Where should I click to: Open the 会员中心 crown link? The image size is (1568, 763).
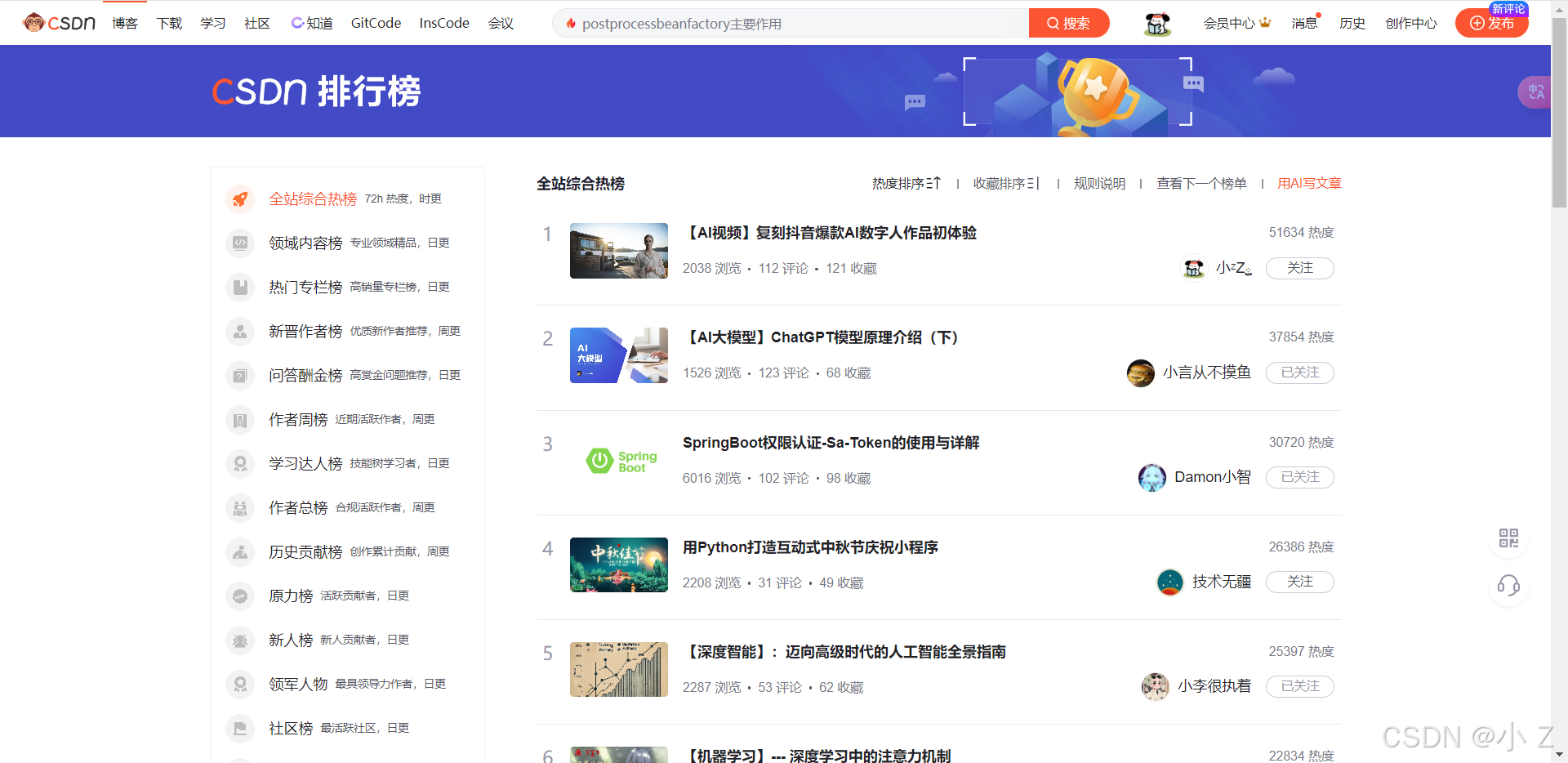[x=1237, y=24]
